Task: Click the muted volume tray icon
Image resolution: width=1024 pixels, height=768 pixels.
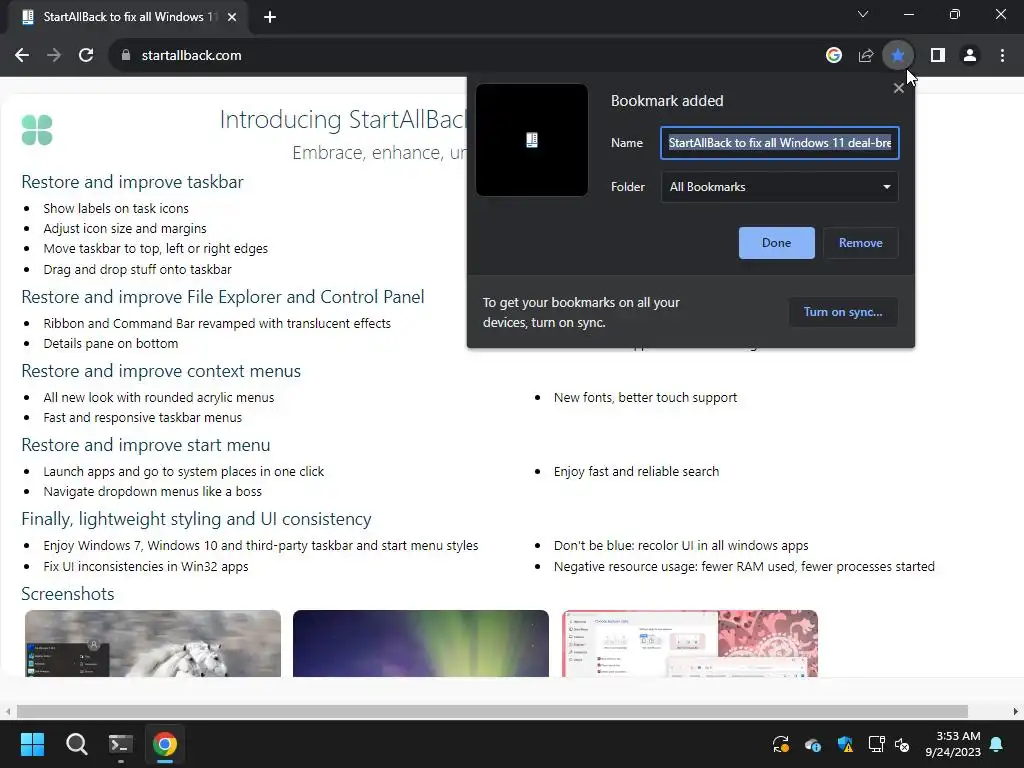Action: point(902,744)
